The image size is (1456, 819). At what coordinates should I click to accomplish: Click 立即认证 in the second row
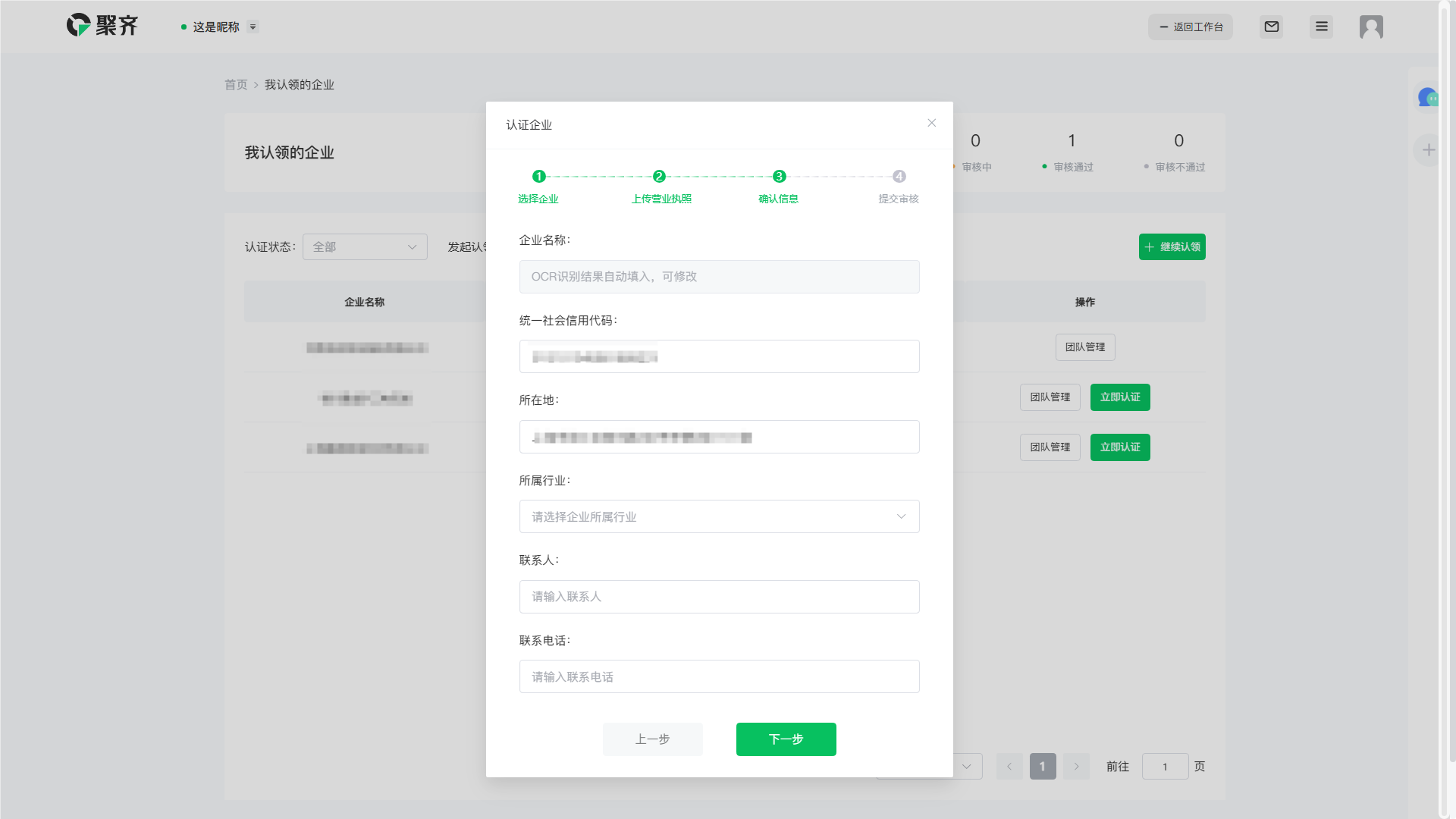(x=1120, y=397)
